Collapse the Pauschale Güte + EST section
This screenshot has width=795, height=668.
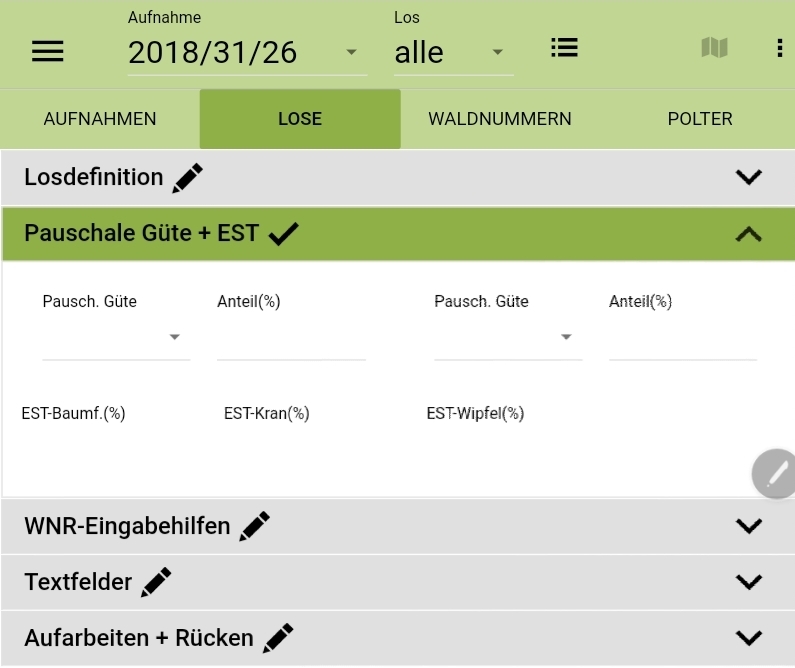coord(748,234)
